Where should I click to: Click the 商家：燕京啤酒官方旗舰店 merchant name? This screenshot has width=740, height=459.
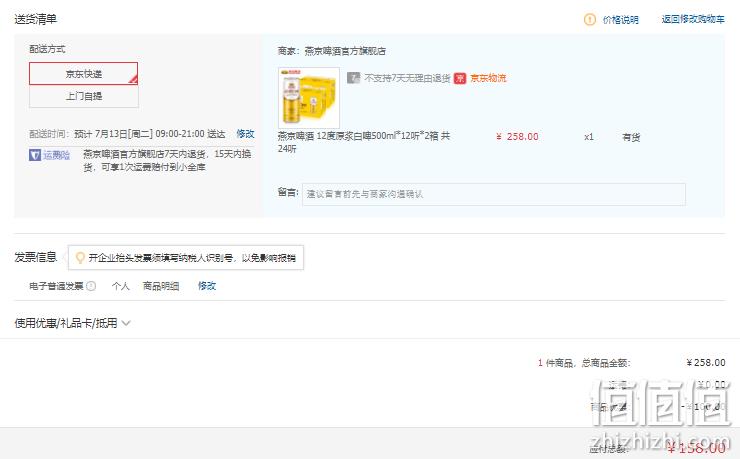pyautogui.click(x=332, y=51)
